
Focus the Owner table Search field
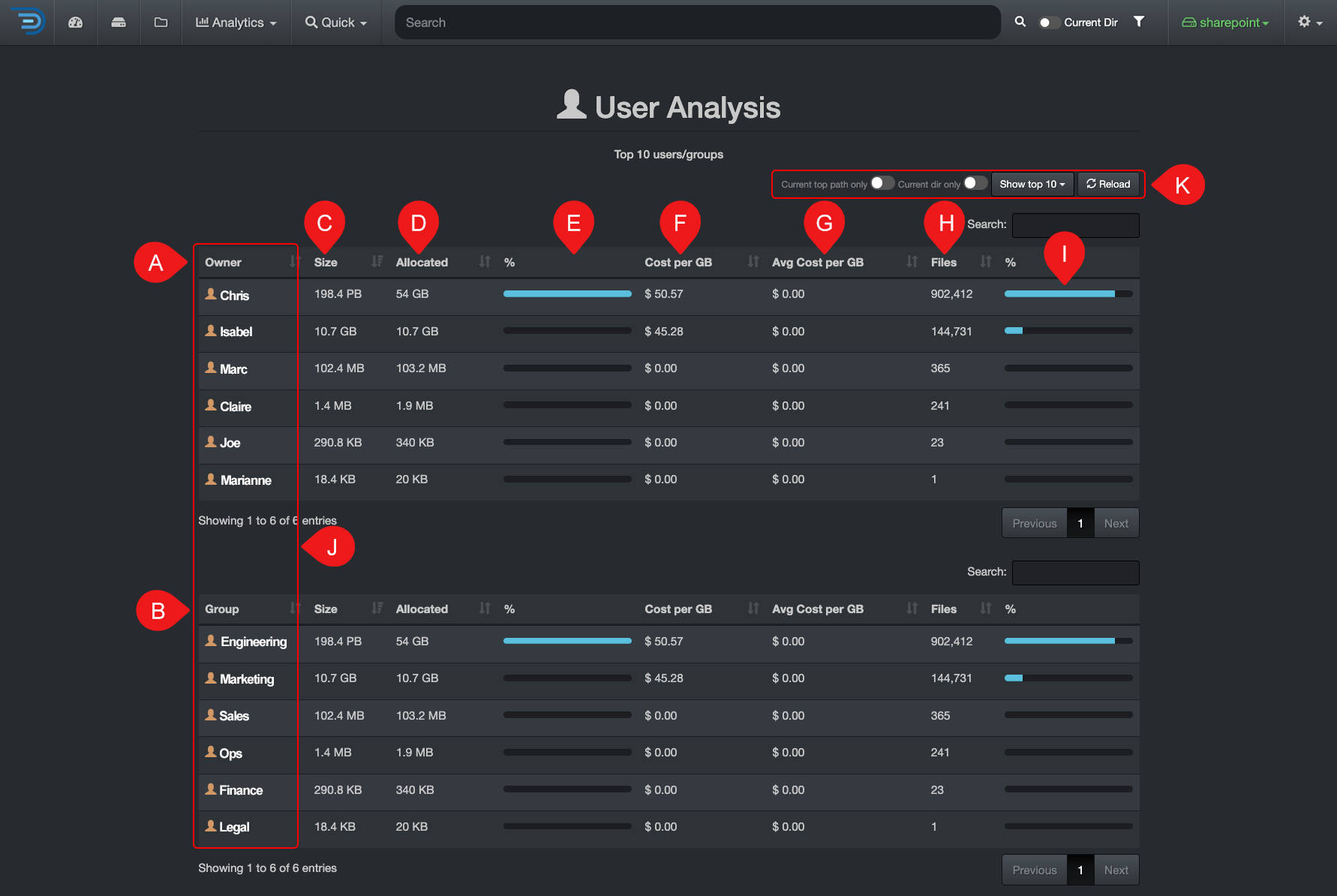(1075, 224)
